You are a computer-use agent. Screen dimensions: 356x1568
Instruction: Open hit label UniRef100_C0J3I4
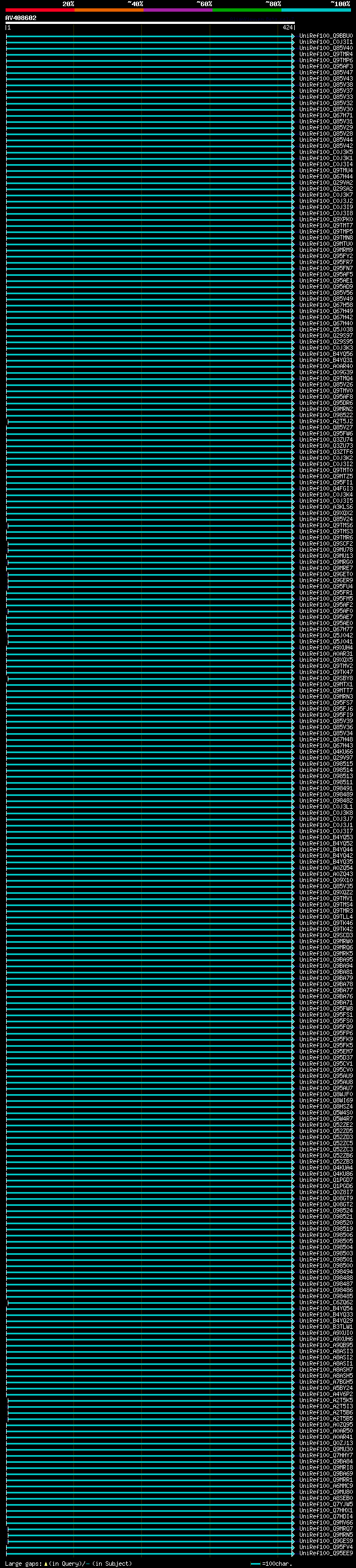326,164
